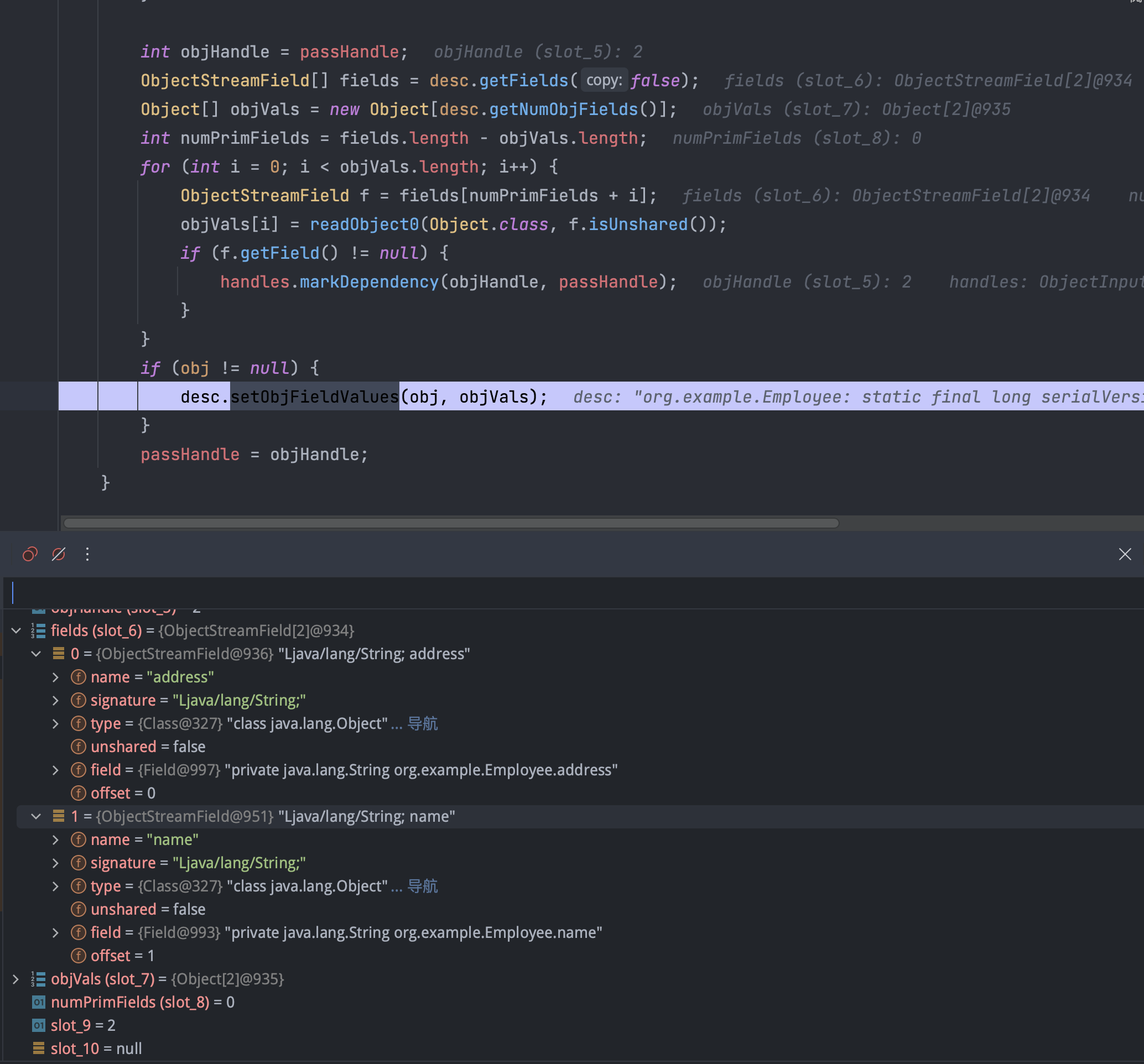This screenshot has height=1064, width=1144.
Task: Toggle Mute Breakpoints crossed-circle icon
Action: (x=59, y=554)
